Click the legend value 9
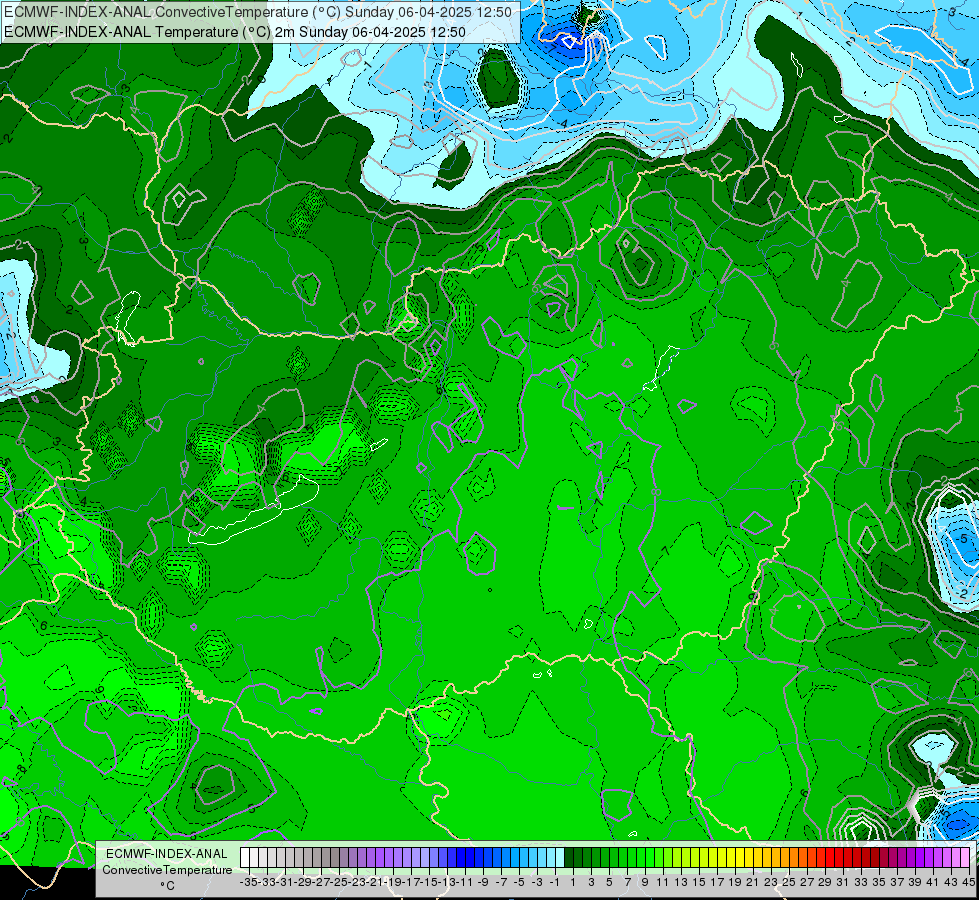Image resolution: width=979 pixels, height=900 pixels. point(645,882)
